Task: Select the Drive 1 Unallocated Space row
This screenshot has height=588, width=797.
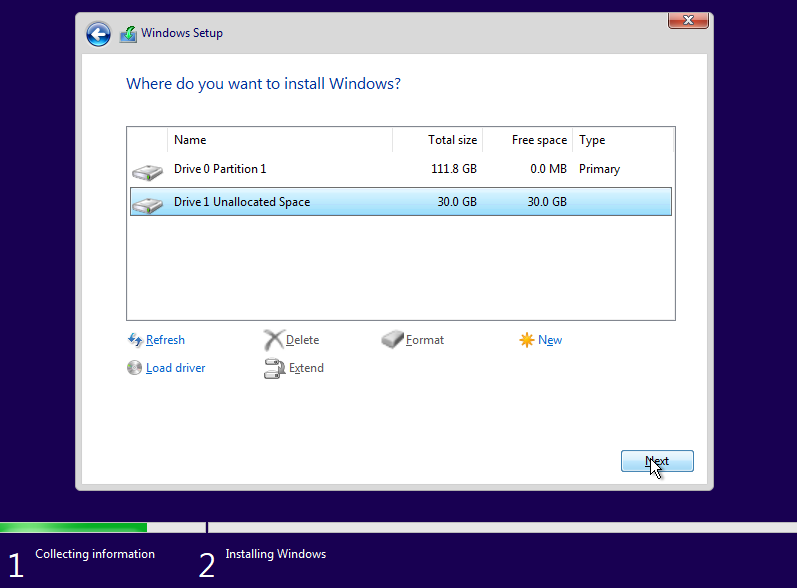Action: [x=401, y=202]
